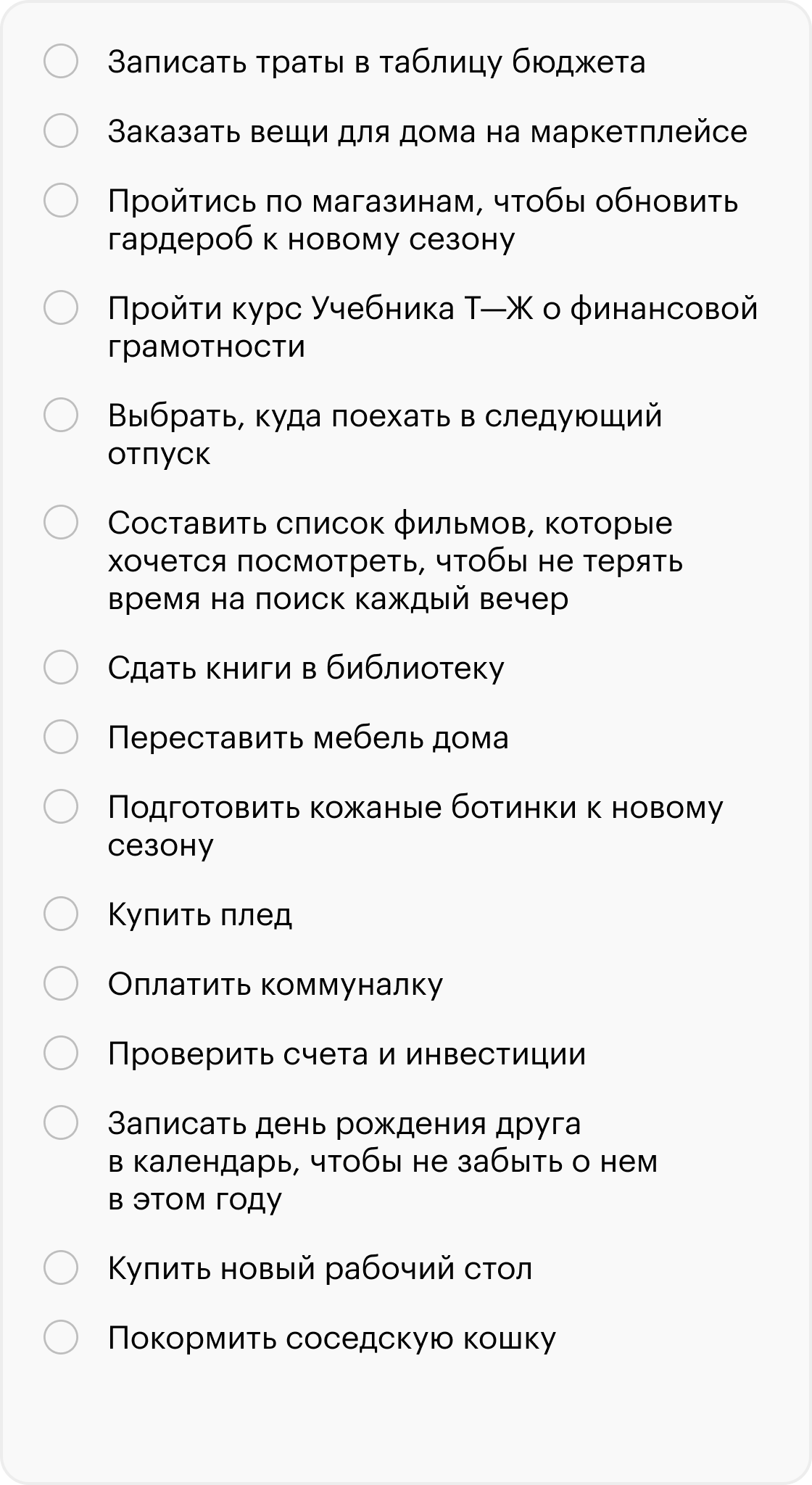
Task: Select circle next to 'Составить список фильмов'
Action: 61,522
